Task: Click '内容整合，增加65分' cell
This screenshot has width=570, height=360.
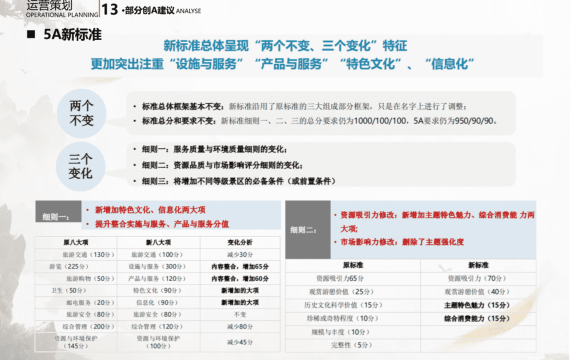Action: (x=240, y=267)
